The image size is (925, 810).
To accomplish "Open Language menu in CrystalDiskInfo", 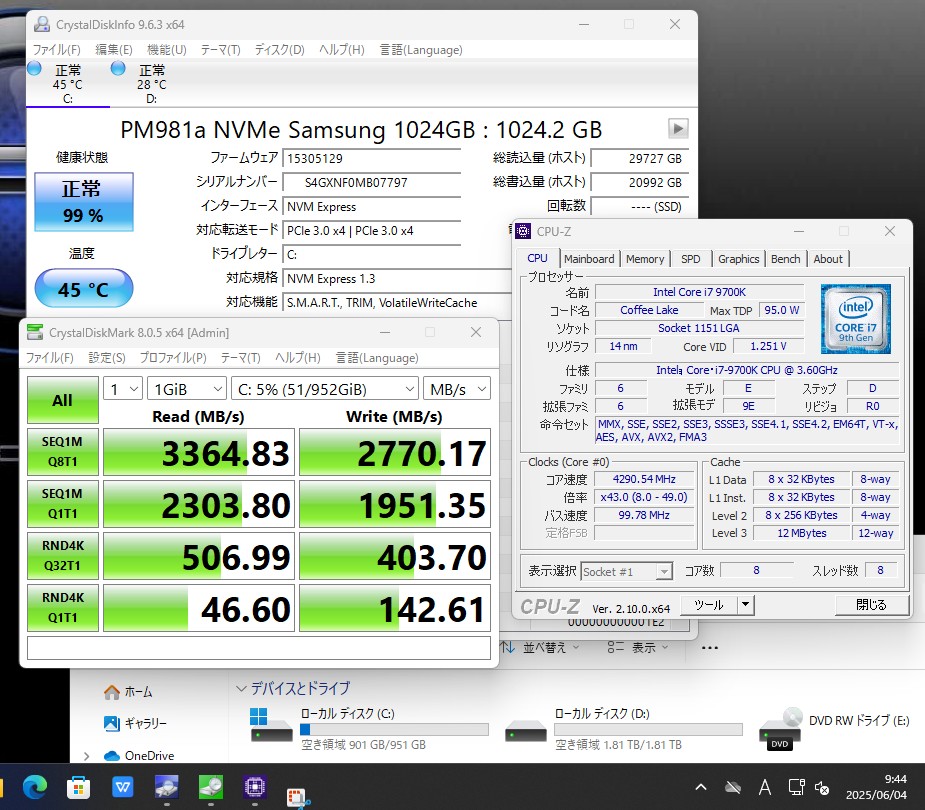I will click(x=421, y=50).
